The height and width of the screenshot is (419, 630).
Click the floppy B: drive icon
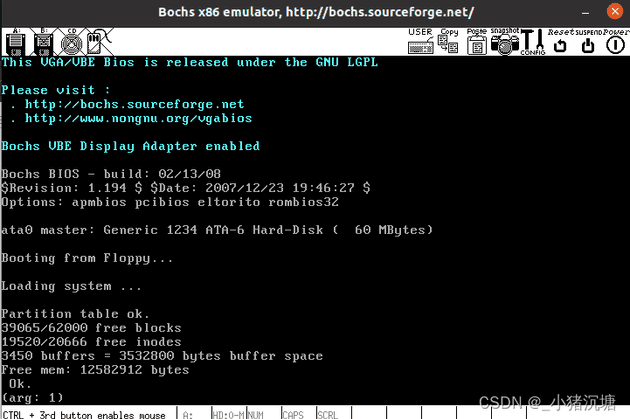(x=43, y=42)
